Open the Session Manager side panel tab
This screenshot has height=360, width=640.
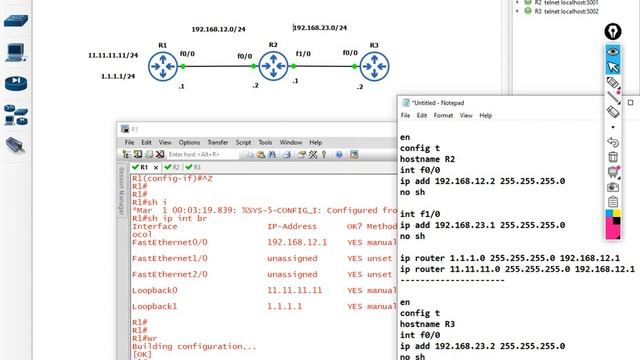[121, 191]
